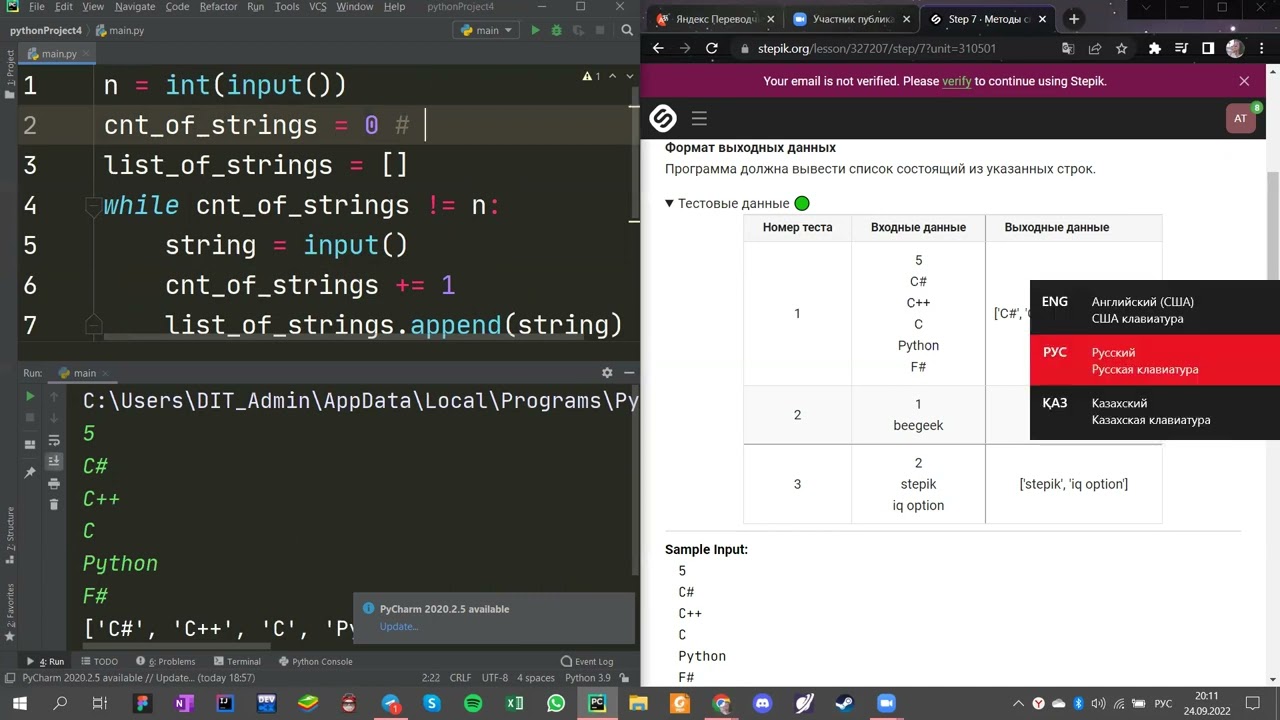Change the UTF-8 file encoding
This screenshot has height=720, width=1280.
(495, 677)
